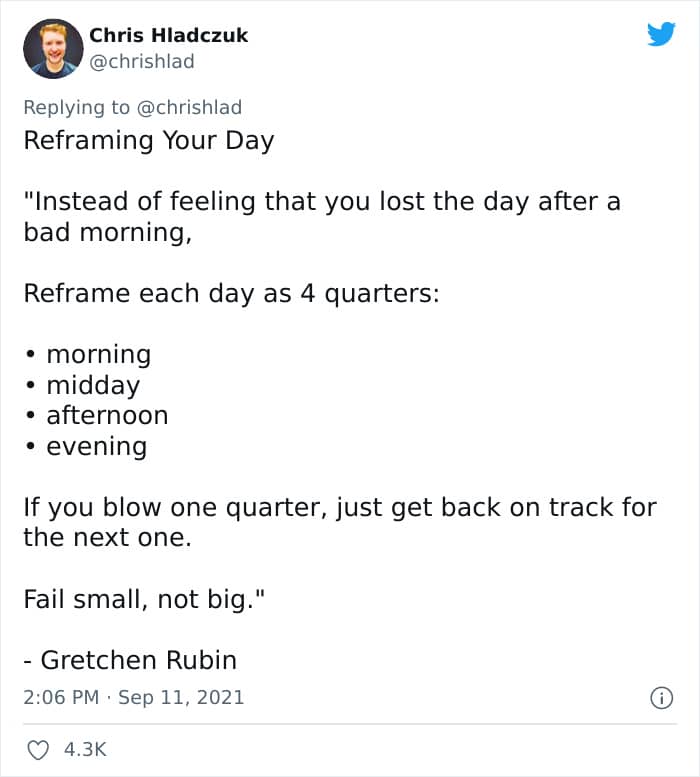The height and width of the screenshot is (777, 700).
Task: Open Chris Hladczuk's profile photo
Action: tap(53, 48)
